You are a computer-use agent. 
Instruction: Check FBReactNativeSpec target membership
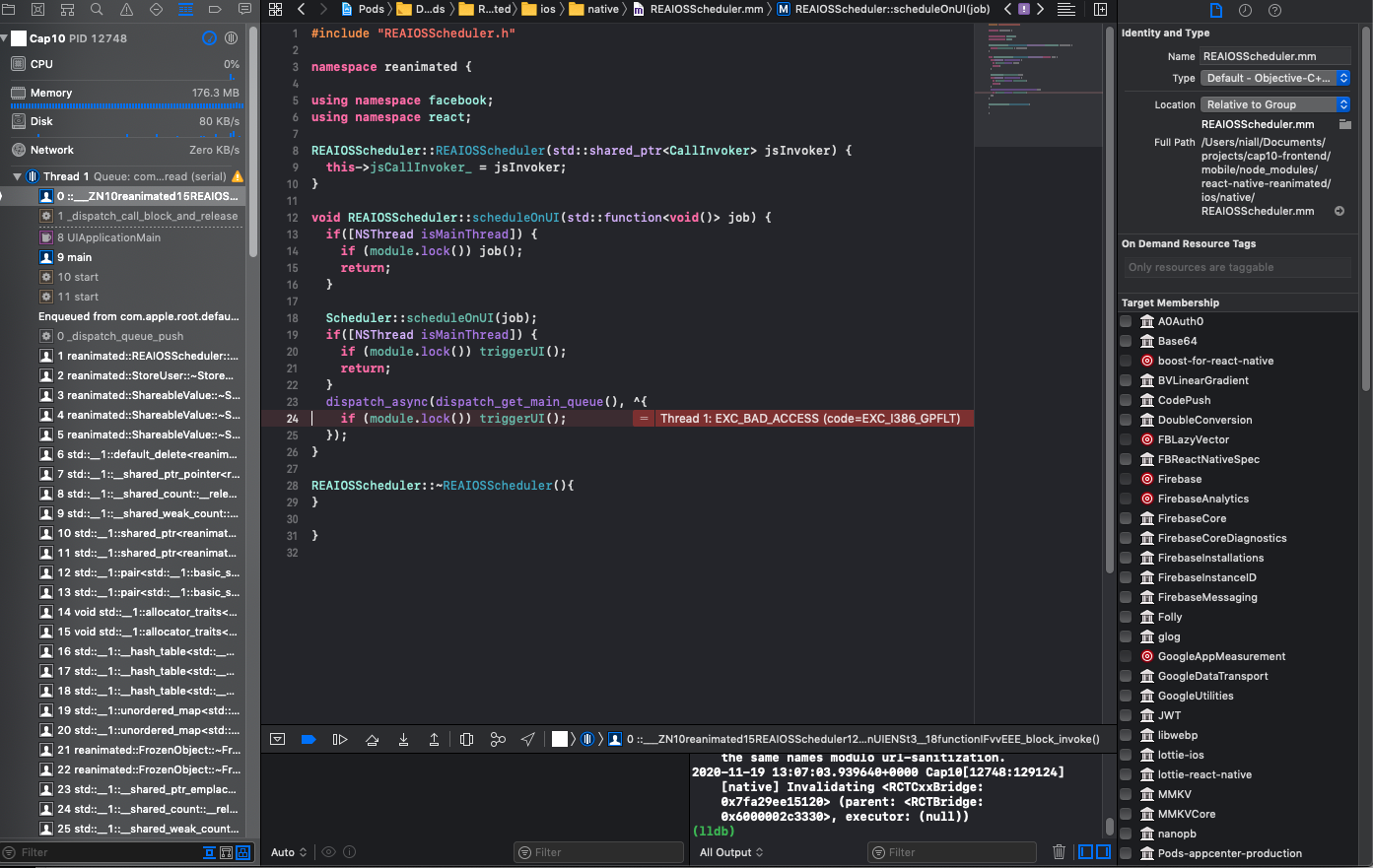click(1126, 459)
